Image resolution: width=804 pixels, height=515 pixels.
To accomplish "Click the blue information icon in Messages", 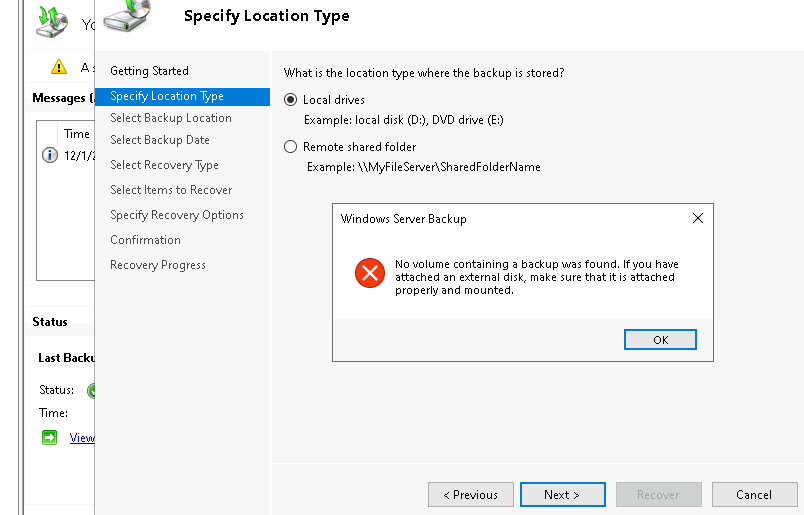I will click(x=50, y=155).
